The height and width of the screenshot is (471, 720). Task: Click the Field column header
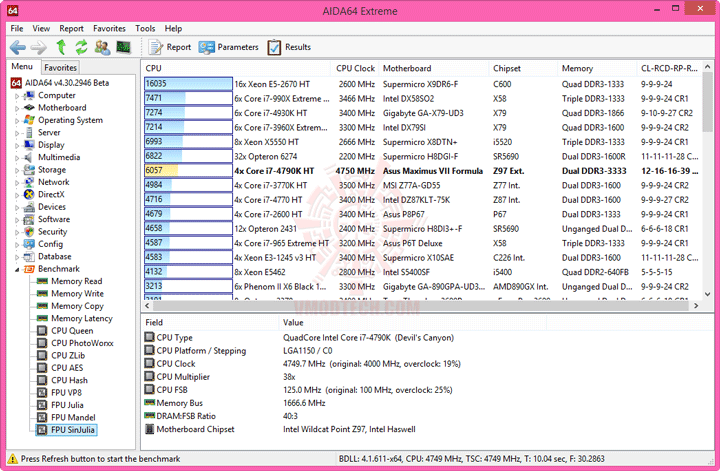click(x=210, y=323)
